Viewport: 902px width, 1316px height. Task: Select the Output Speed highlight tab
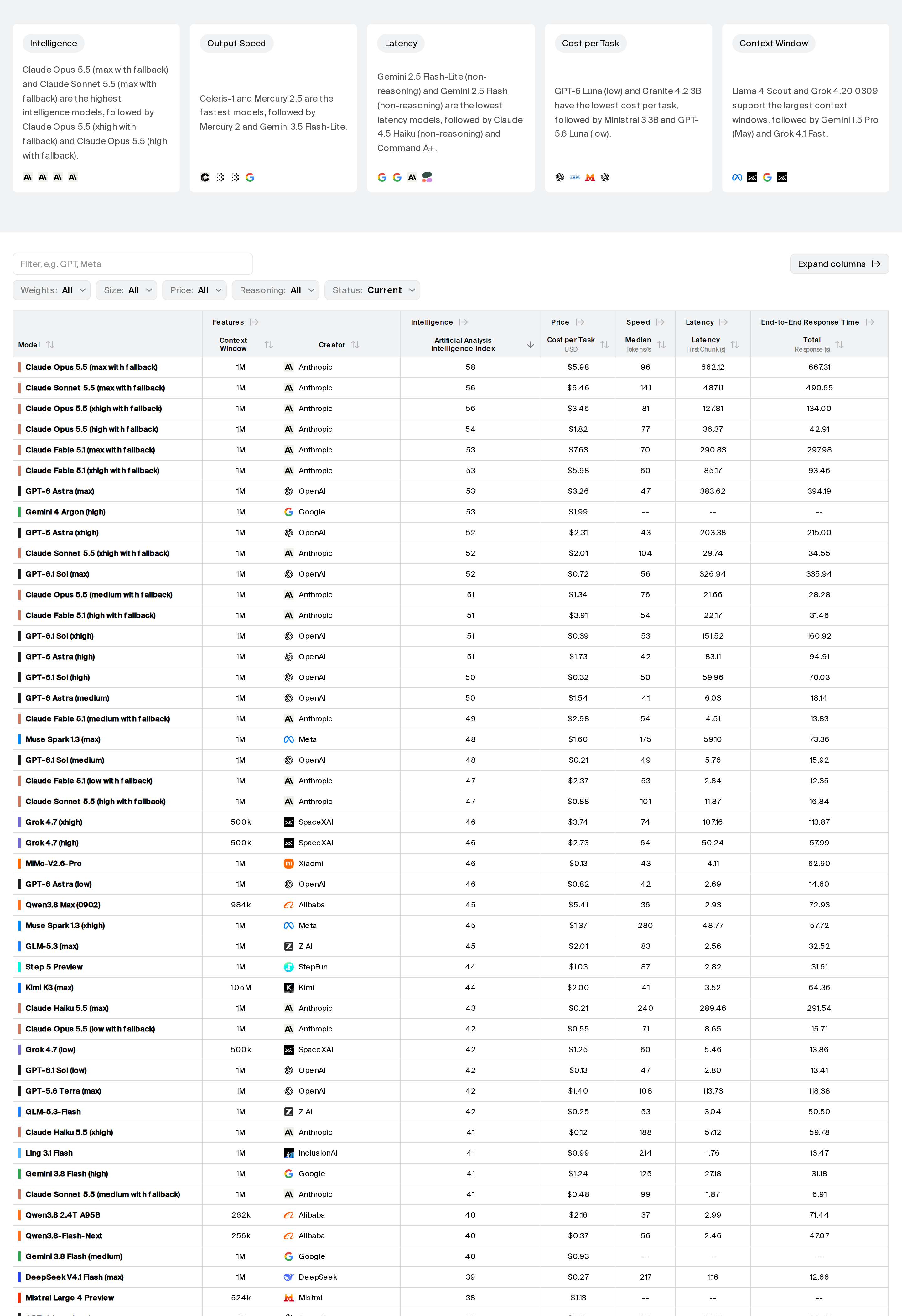pos(236,43)
